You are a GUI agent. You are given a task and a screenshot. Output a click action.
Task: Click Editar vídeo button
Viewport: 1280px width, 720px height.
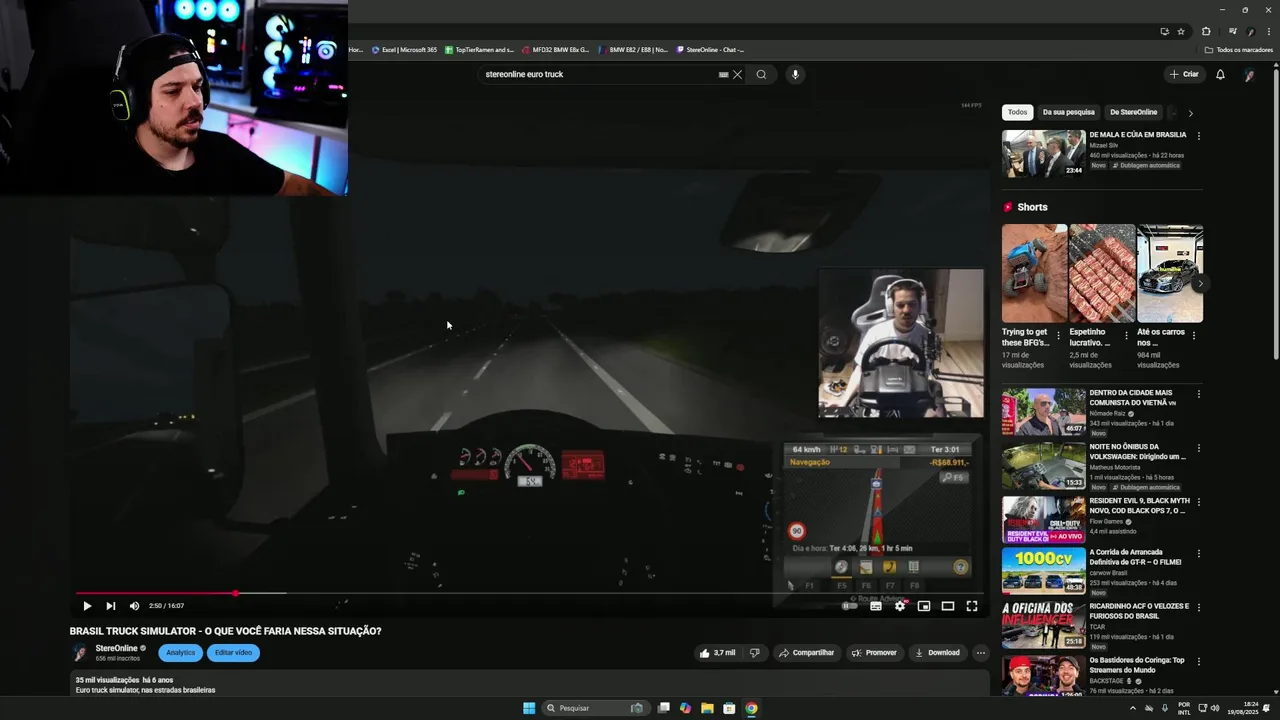coord(233,653)
